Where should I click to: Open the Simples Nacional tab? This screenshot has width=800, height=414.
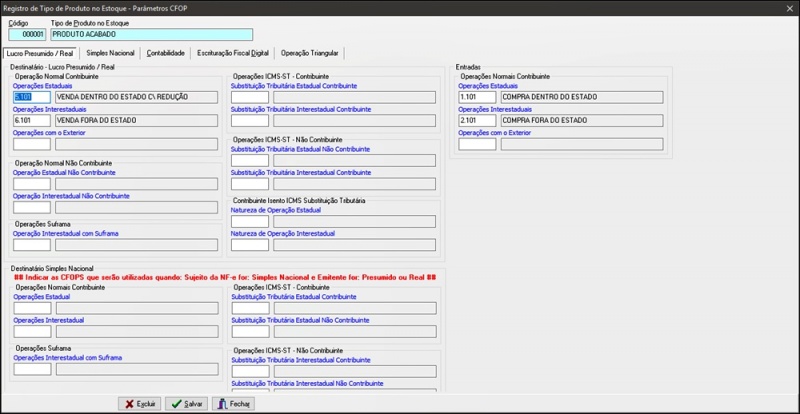110,53
